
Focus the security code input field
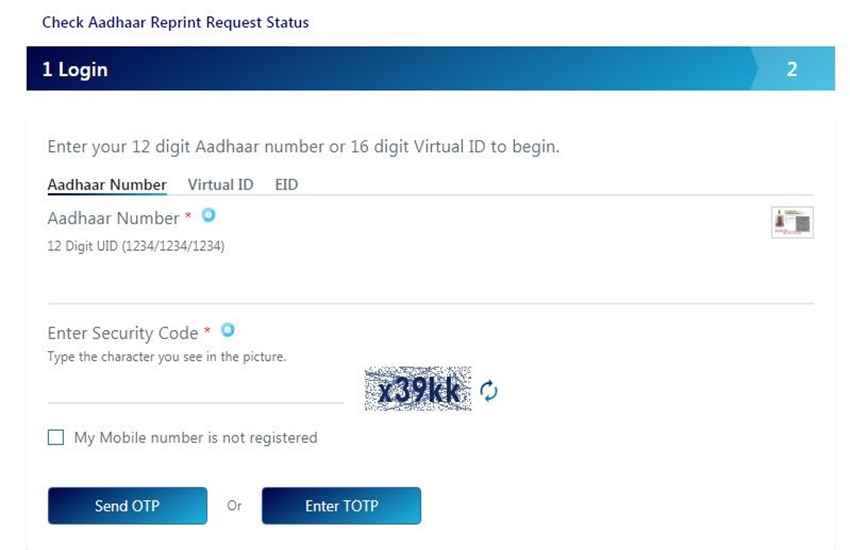pyautogui.click(x=195, y=388)
